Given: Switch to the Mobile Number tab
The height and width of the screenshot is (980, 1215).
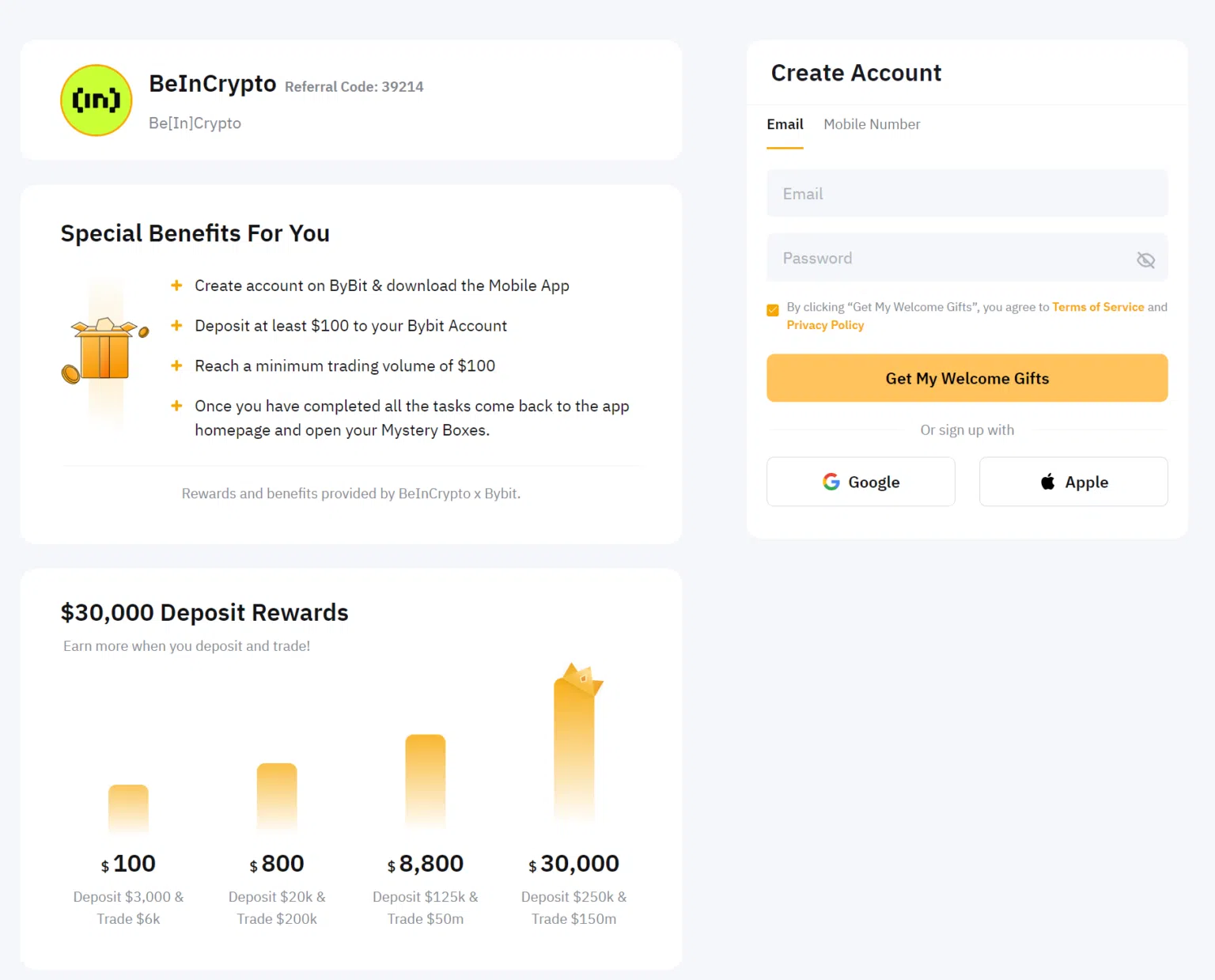Looking at the screenshot, I should click(x=872, y=124).
